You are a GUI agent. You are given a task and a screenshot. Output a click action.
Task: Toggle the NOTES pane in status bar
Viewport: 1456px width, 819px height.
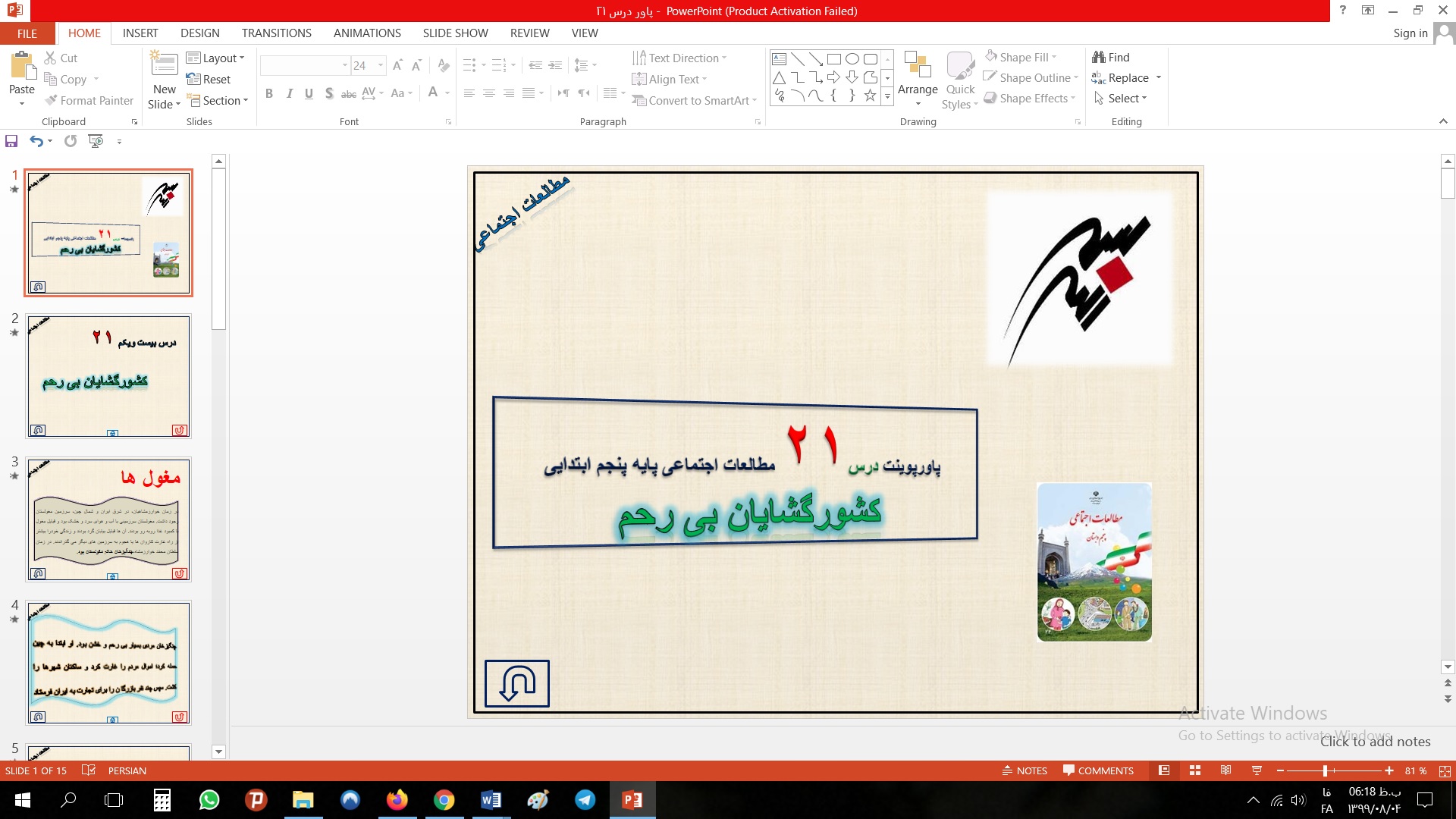pos(1025,770)
